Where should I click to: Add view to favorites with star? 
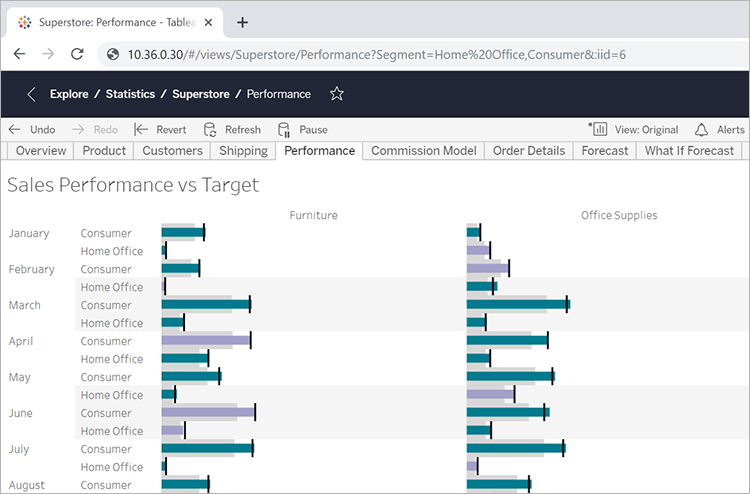click(337, 94)
